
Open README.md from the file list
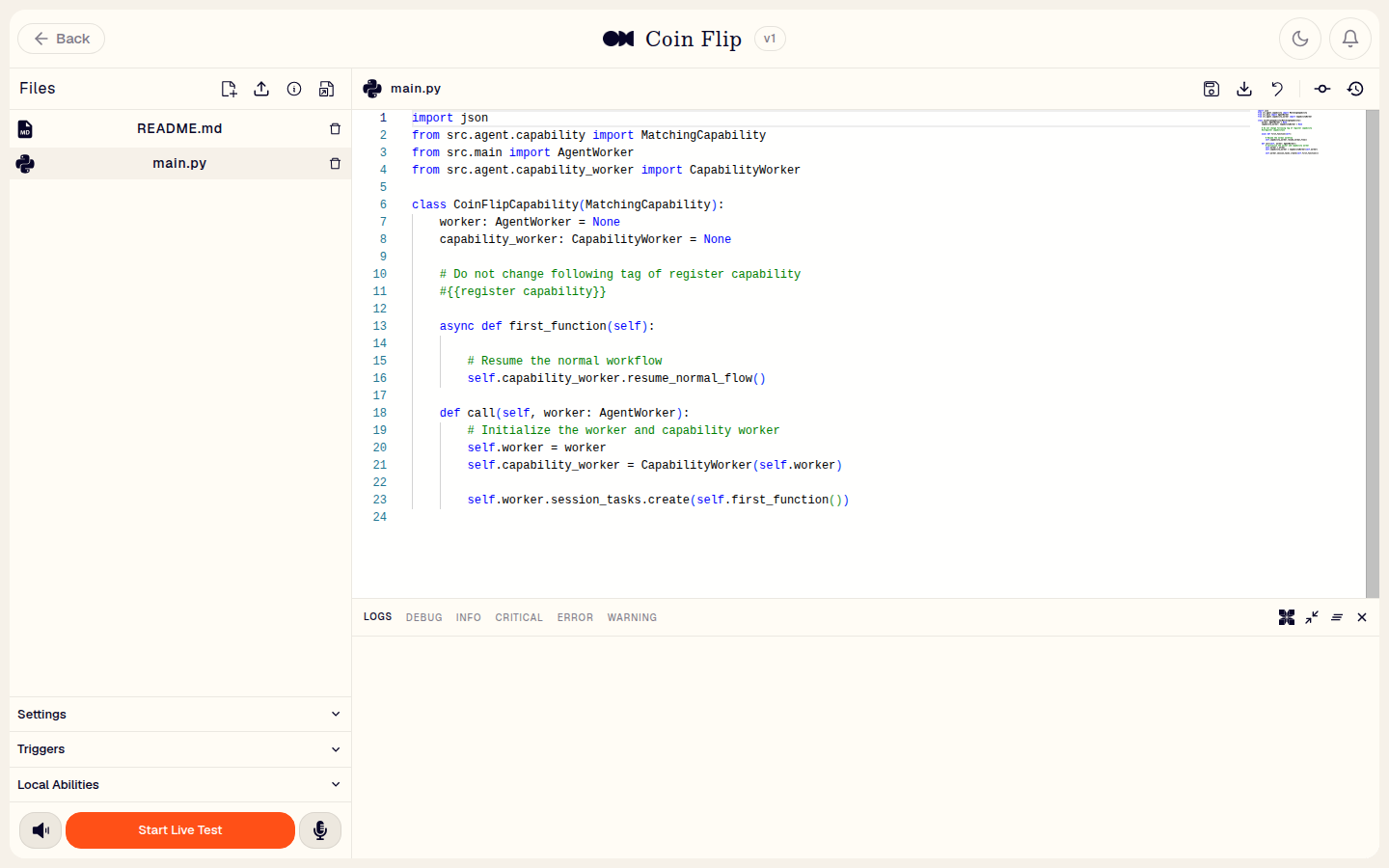(180, 128)
